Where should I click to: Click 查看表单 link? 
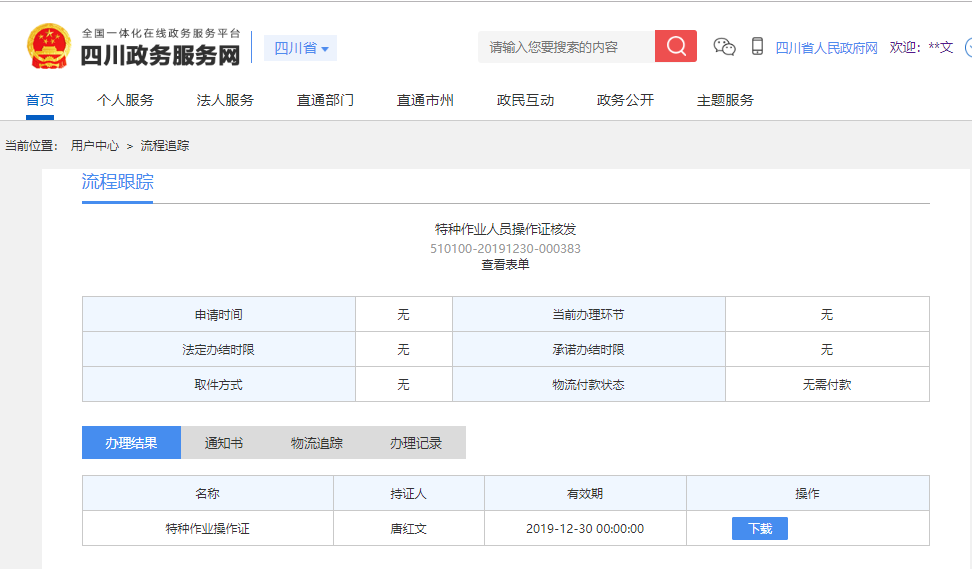coord(505,265)
